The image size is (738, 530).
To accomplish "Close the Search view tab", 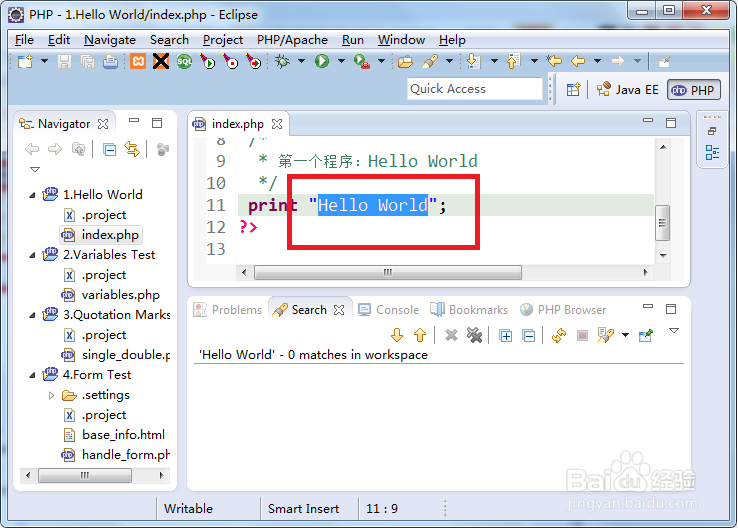I will point(339,310).
